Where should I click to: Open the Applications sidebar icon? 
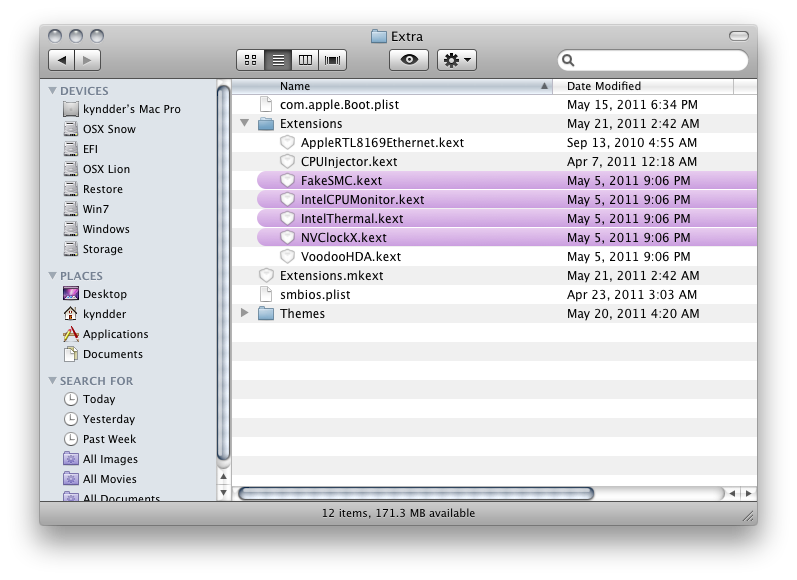coord(71,334)
